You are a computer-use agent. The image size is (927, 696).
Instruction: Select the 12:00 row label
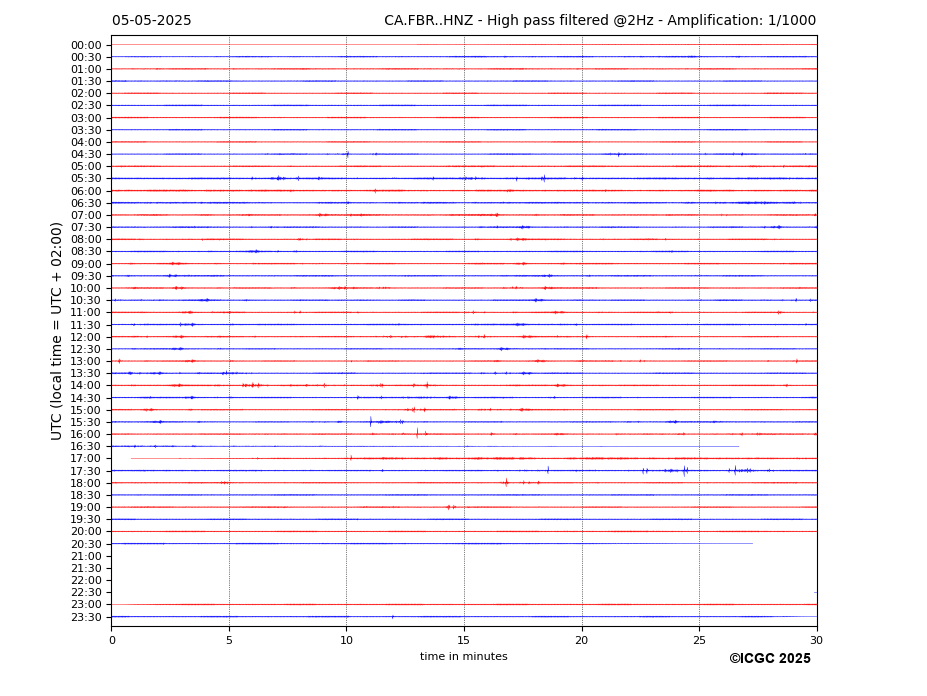point(86,338)
